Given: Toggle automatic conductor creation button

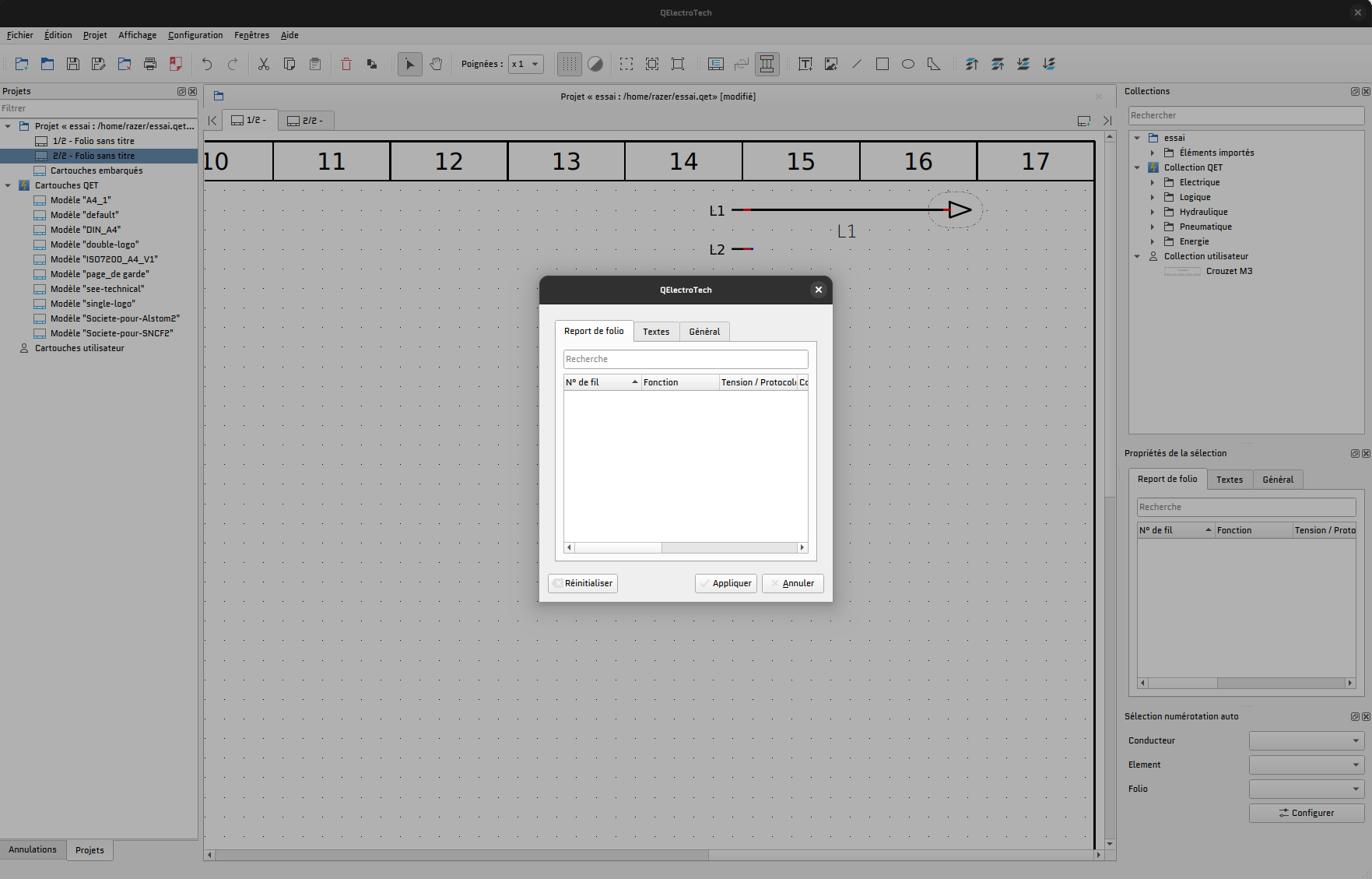Looking at the screenshot, I should 767,64.
